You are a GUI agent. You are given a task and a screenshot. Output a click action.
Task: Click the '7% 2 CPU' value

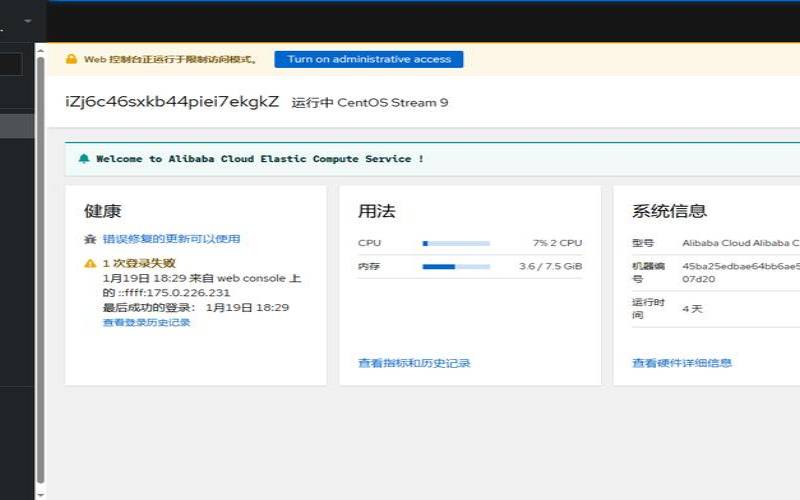pos(557,243)
